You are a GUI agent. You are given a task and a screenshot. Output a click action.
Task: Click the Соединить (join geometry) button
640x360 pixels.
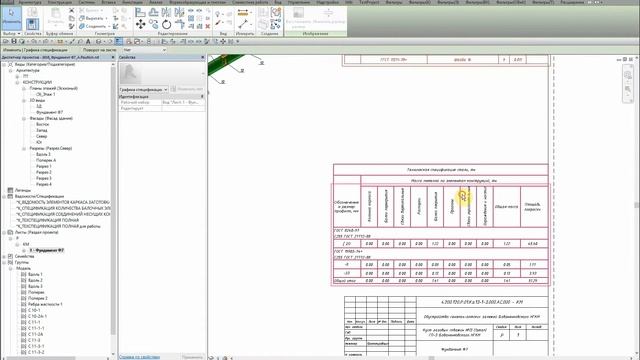point(93,26)
